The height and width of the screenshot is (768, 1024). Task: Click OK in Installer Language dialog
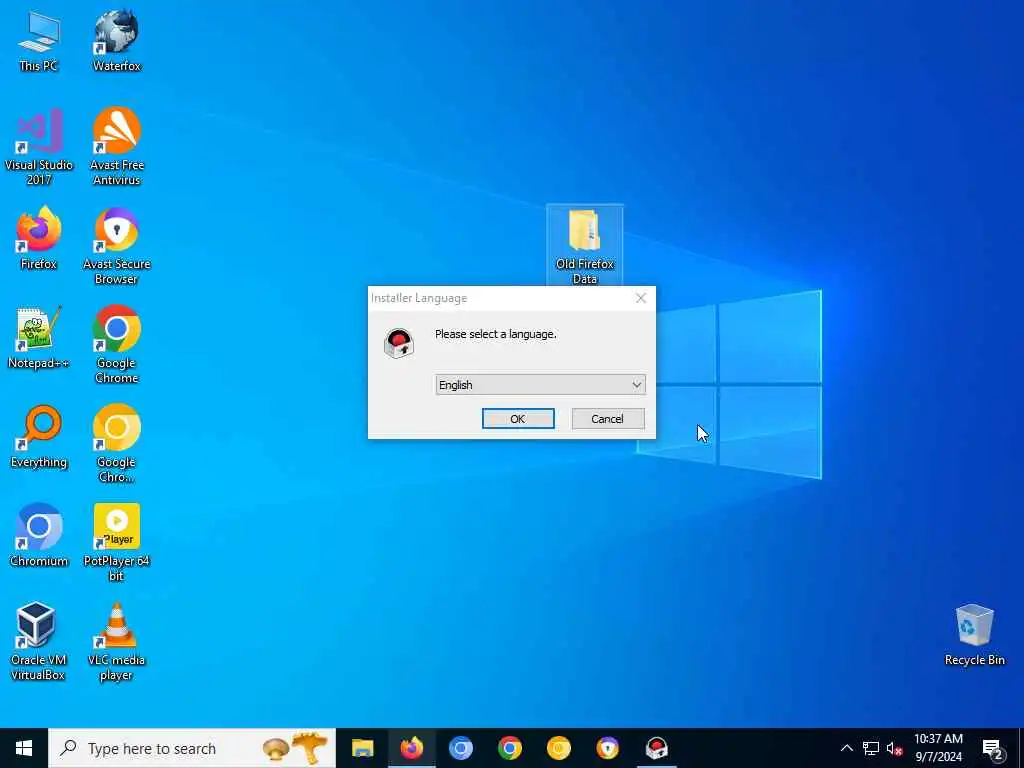(518, 419)
